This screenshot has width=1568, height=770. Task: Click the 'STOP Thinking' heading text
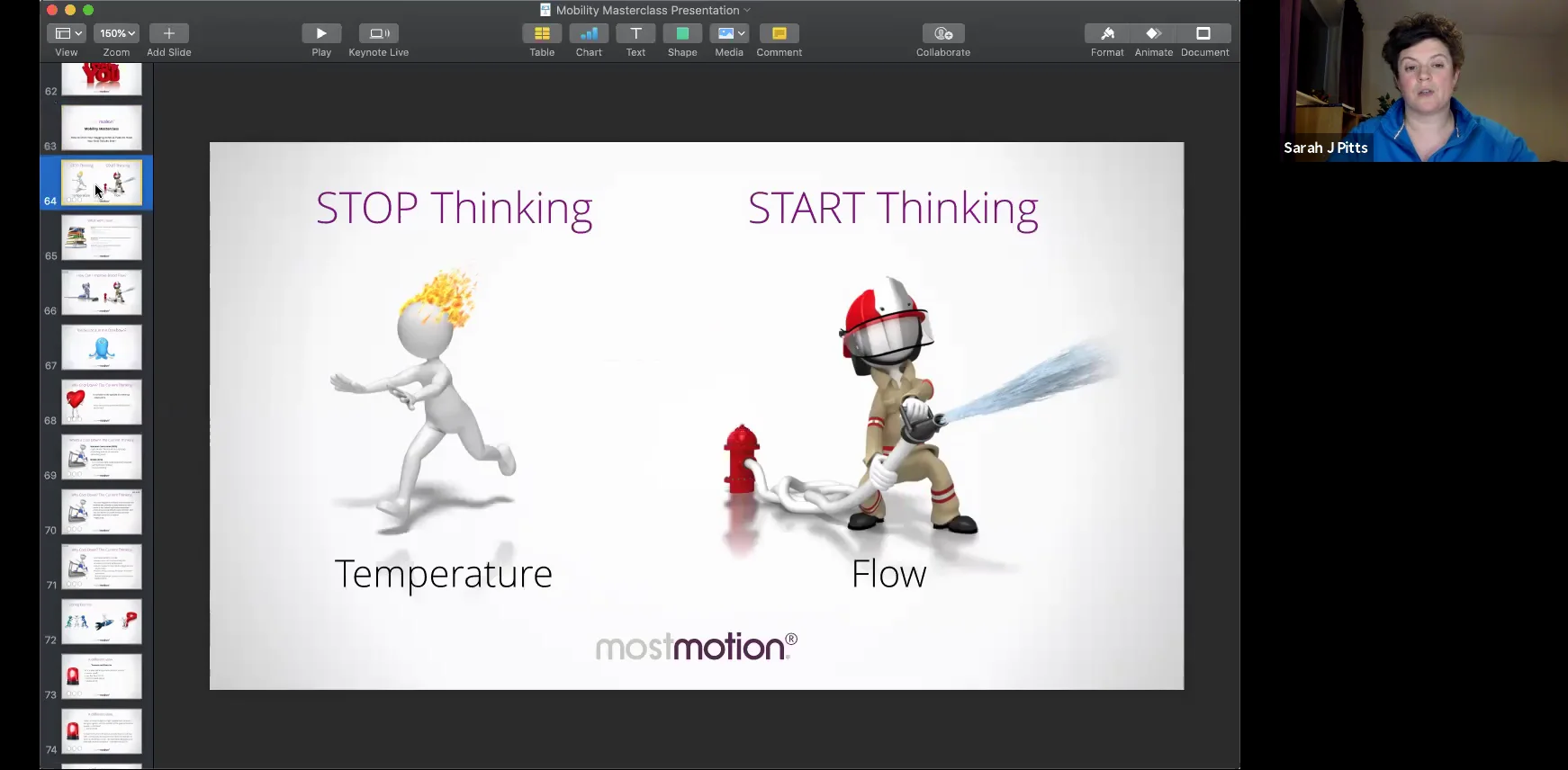pos(455,209)
